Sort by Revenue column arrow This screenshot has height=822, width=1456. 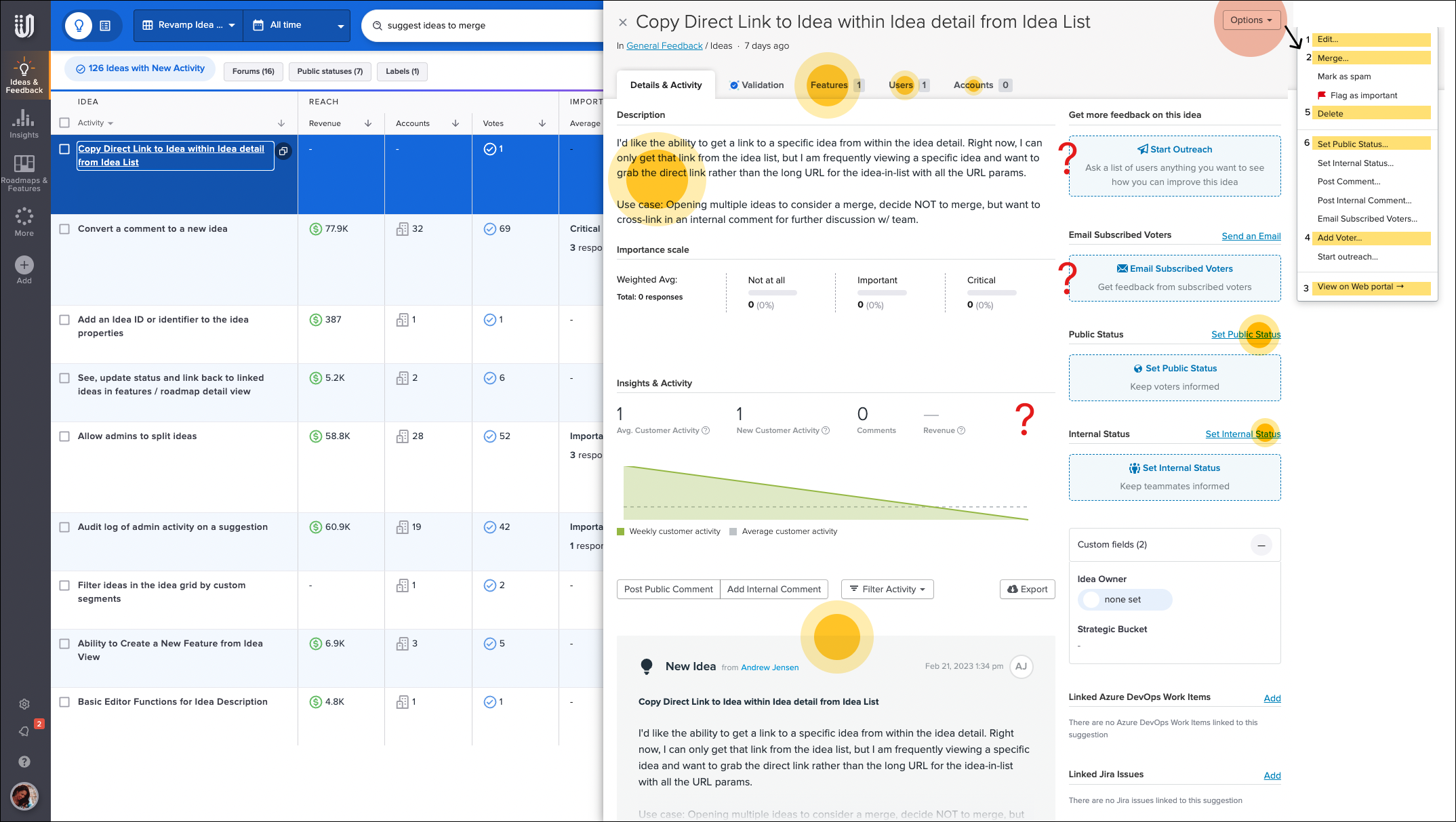pyautogui.click(x=368, y=123)
